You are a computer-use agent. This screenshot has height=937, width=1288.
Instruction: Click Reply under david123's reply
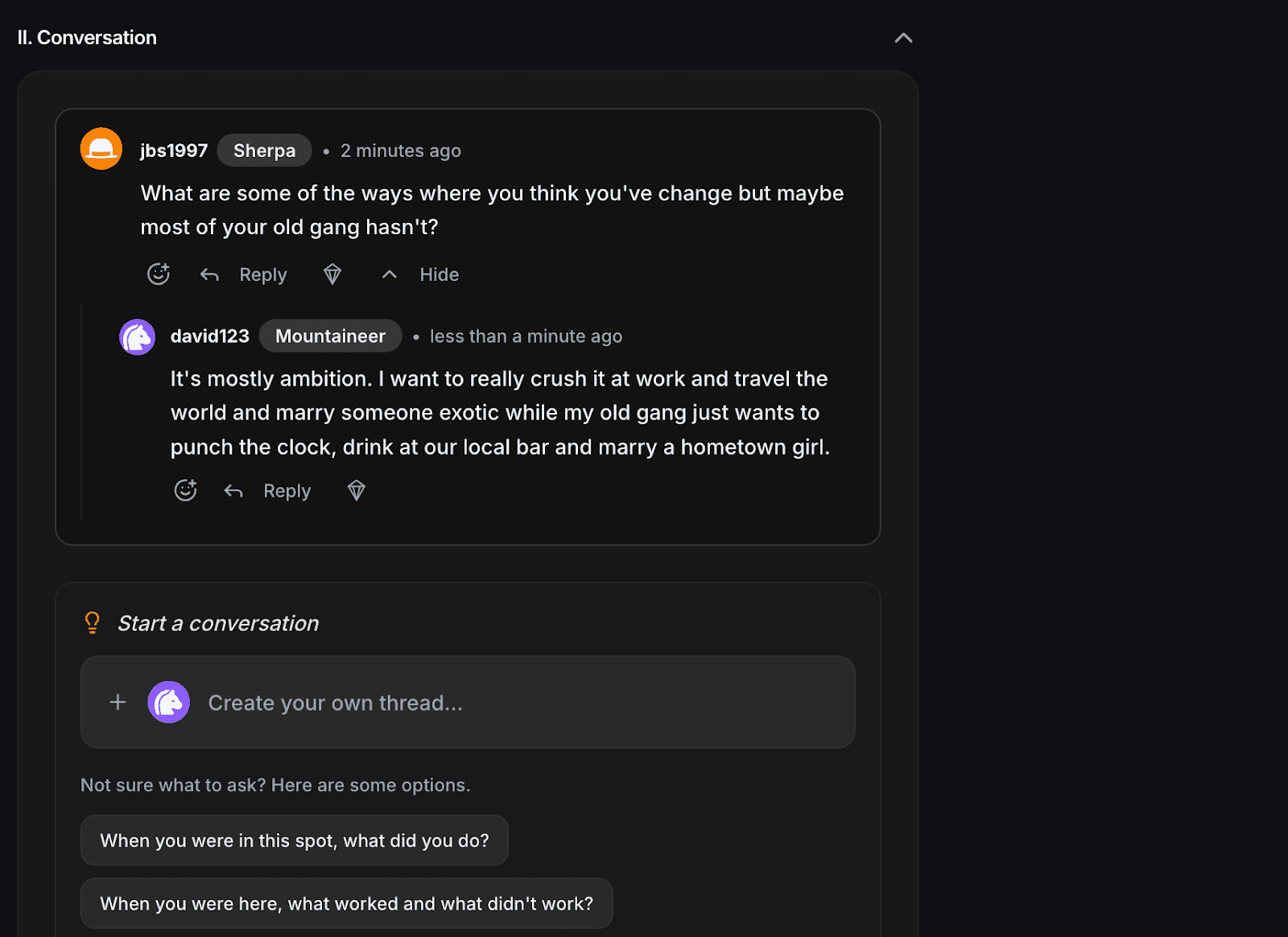coord(287,490)
